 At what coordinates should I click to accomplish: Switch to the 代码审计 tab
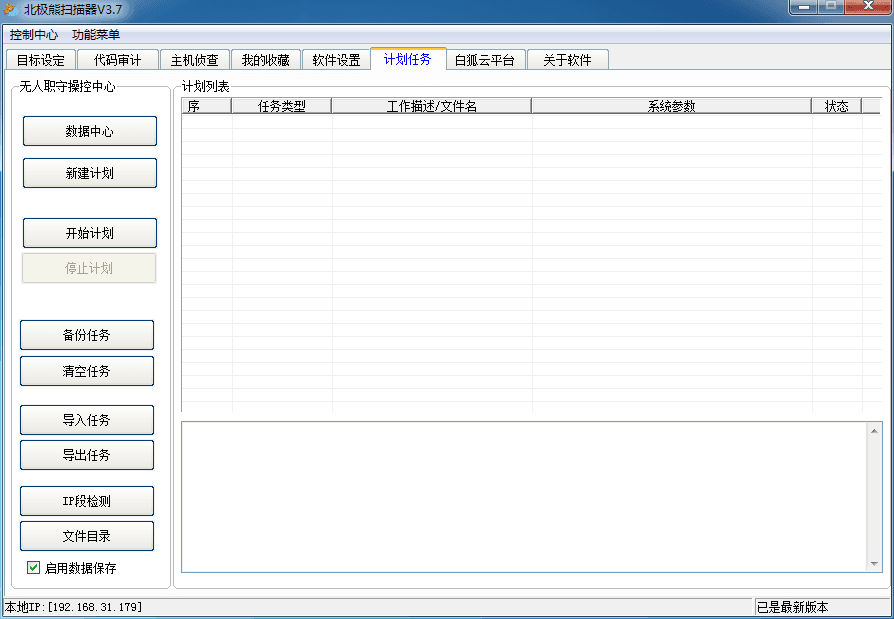[118, 60]
